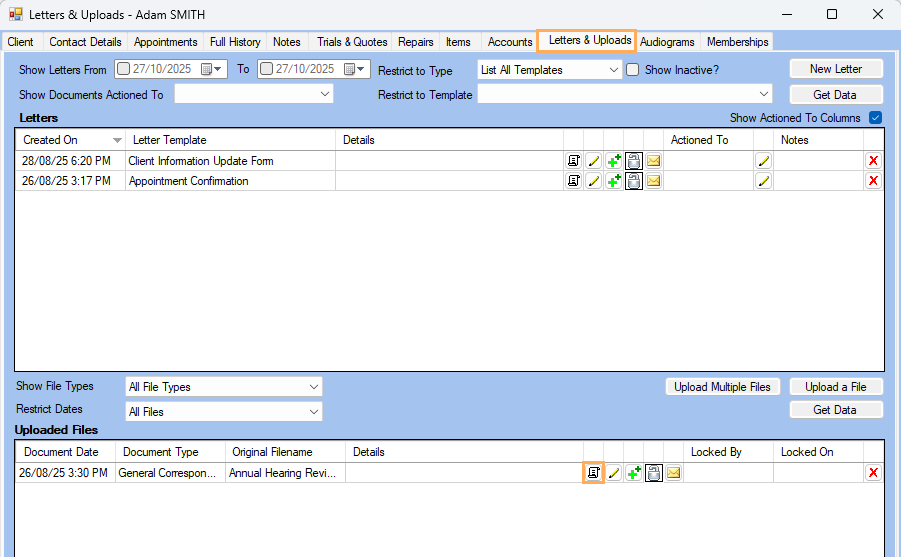Open the Trials & Quotes tab
The width and height of the screenshot is (902, 558).
pyautogui.click(x=352, y=42)
